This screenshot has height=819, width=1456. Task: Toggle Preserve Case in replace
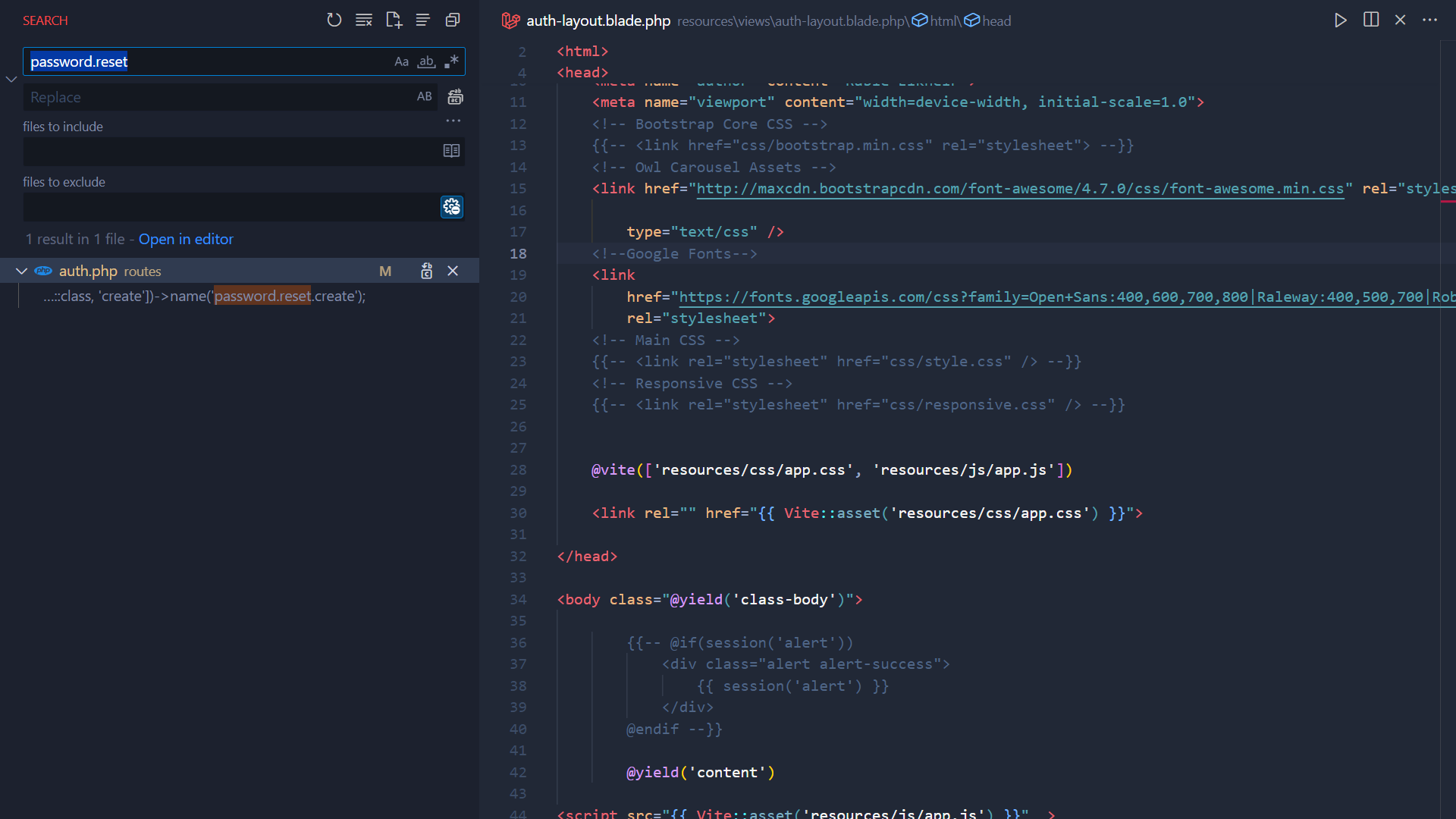pyautogui.click(x=424, y=97)
